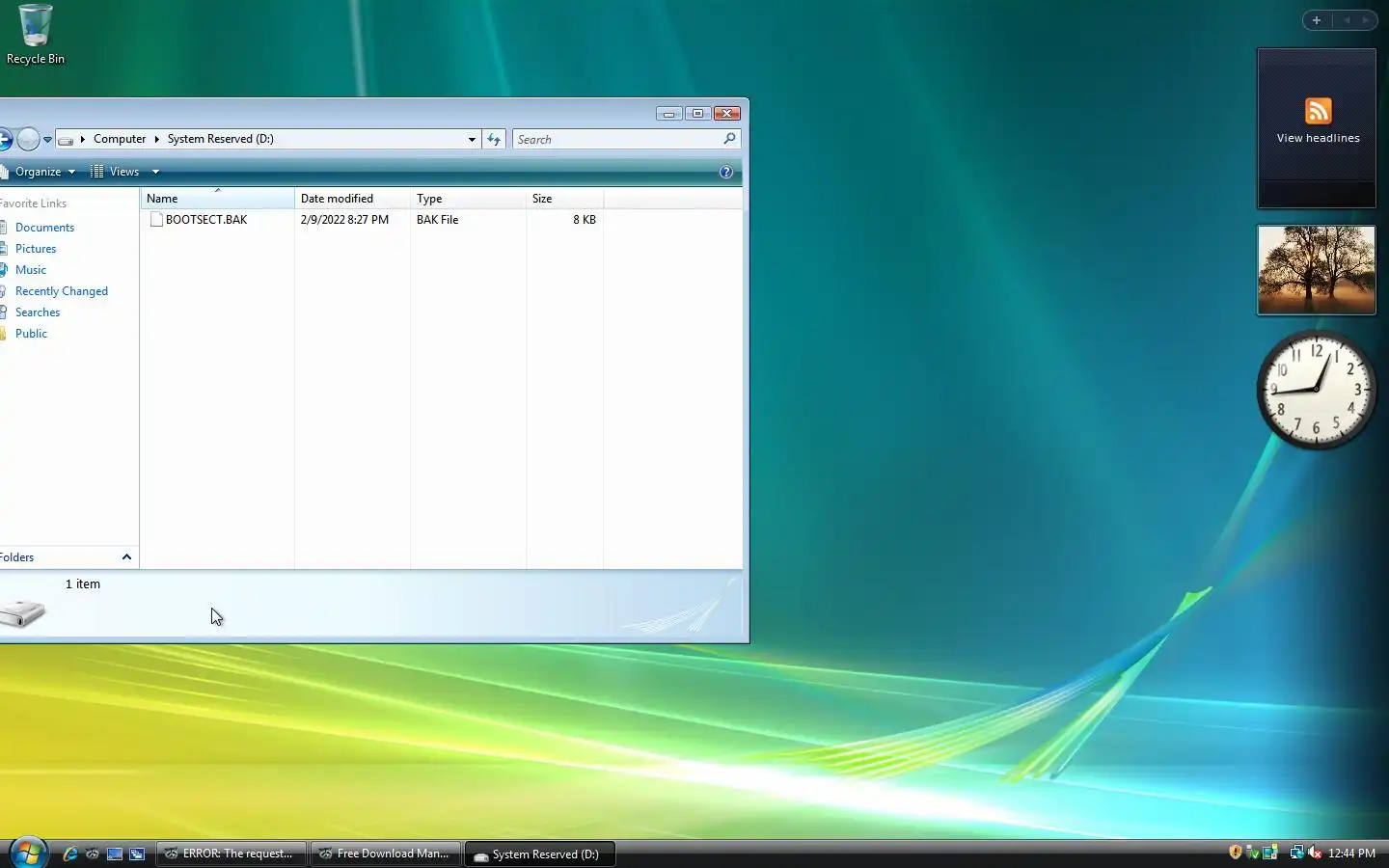Viewport: 1389px width, 868px height.
Task: Open the Views menu button
Action: pos(116,172)
